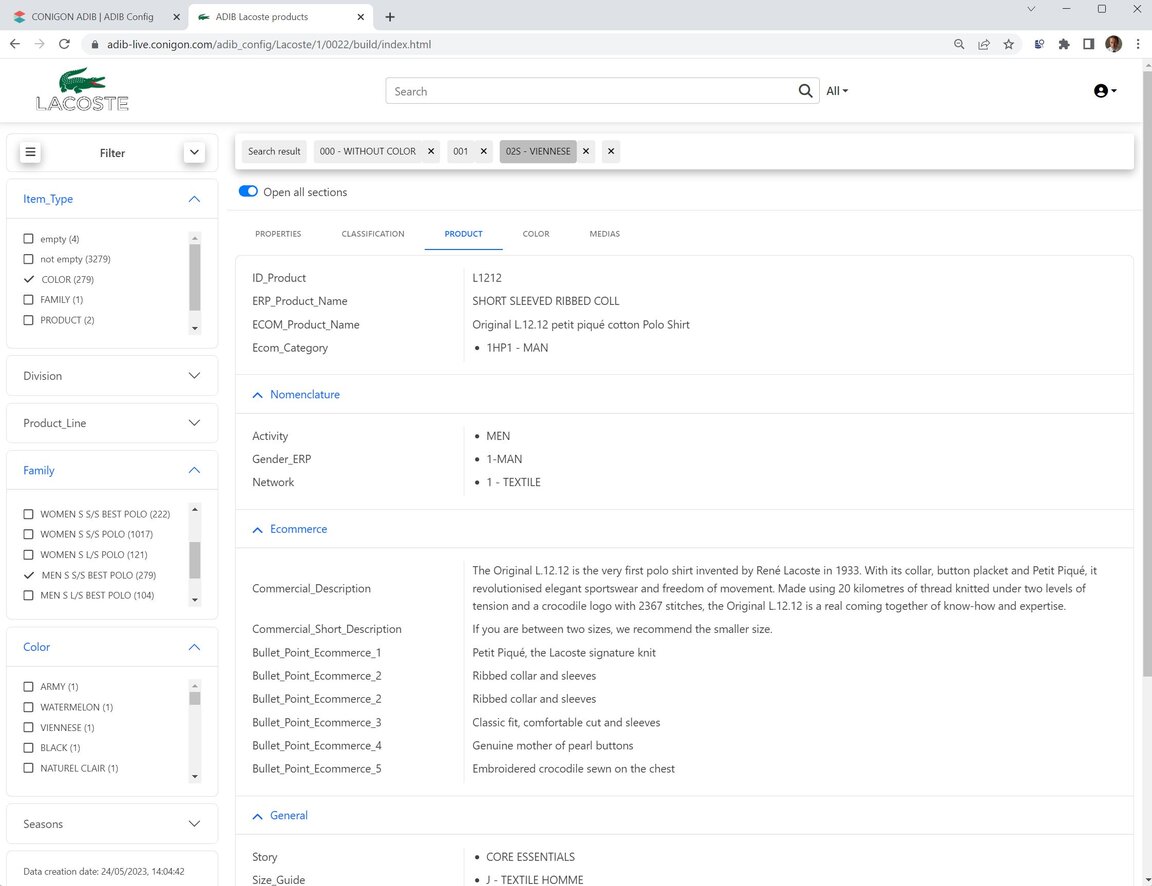The image size is (1152, 886).
Task: Switch to the MEDIAS tab
Action: coord(604,234)
